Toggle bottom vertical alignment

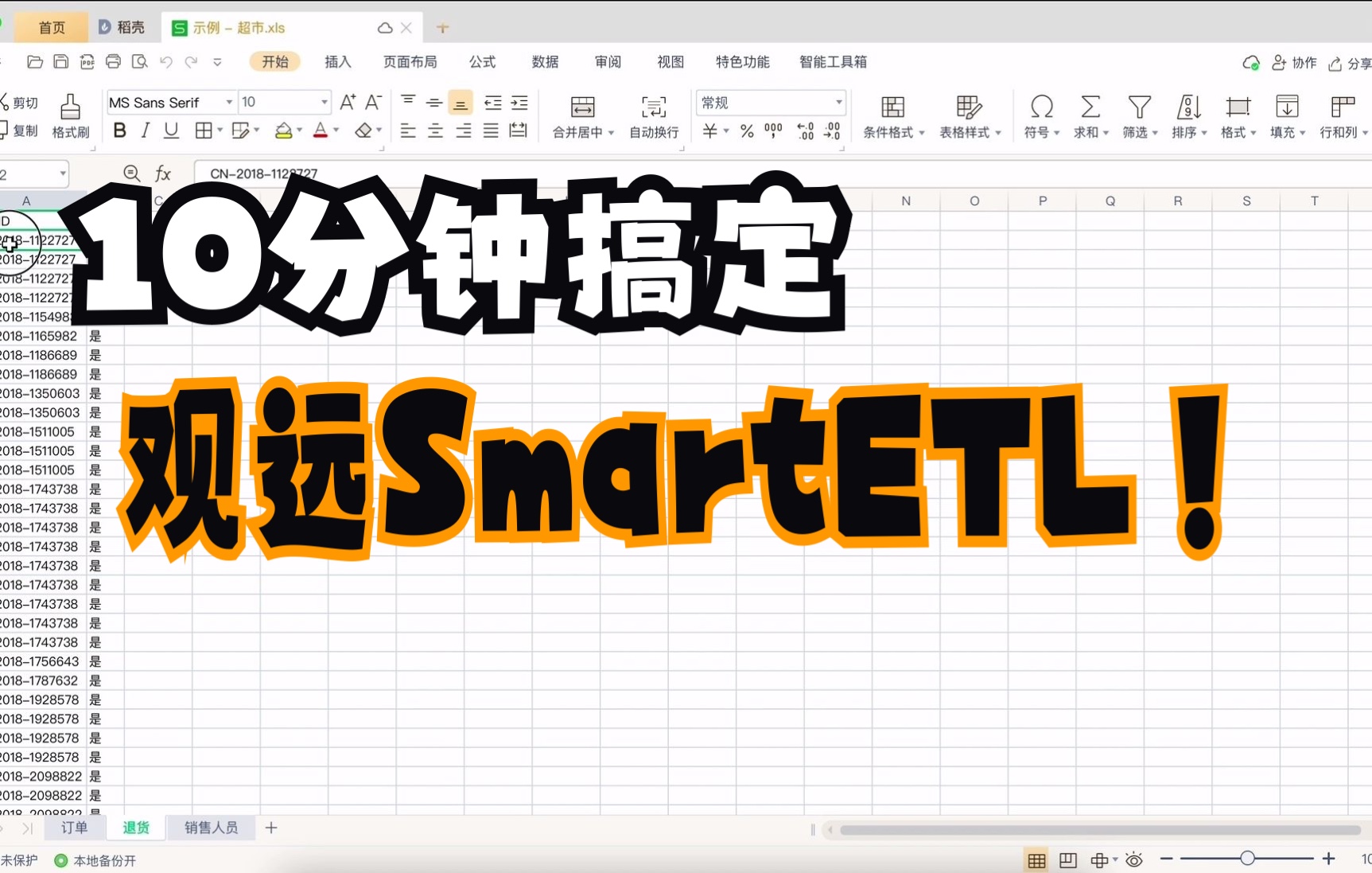click(x=461, y=103)
